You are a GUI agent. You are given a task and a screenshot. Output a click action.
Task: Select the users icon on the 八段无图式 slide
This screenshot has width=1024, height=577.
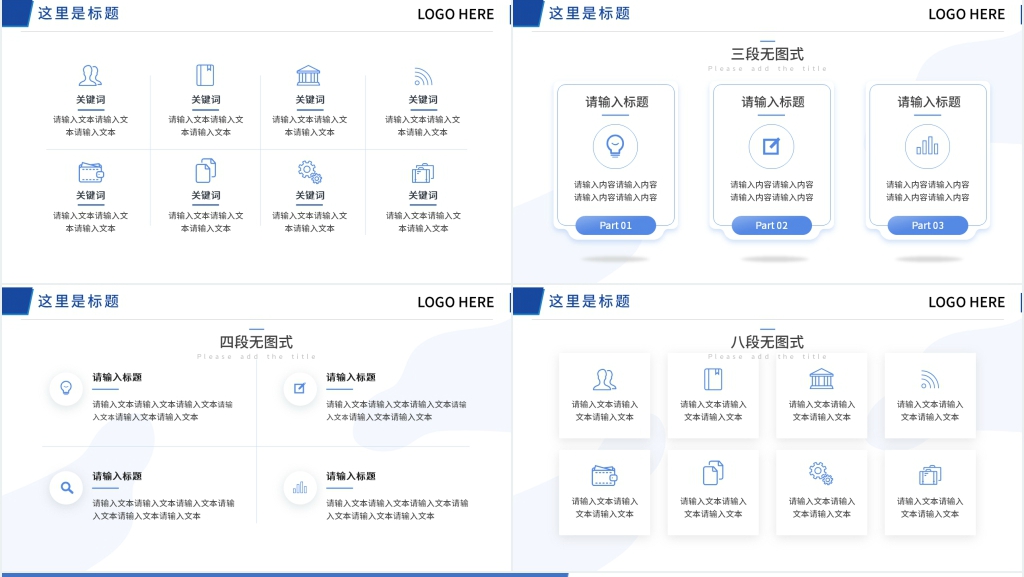click(604, 379)
